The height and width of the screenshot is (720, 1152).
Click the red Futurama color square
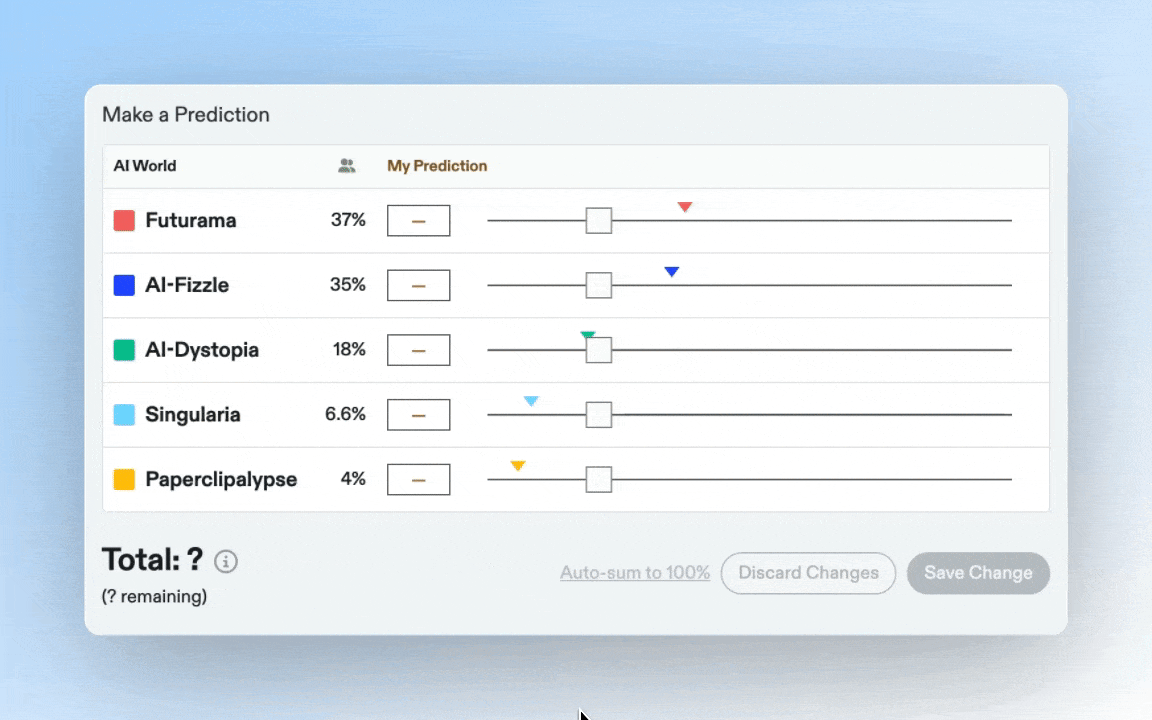pyautogui.click(x=124, y=220)
